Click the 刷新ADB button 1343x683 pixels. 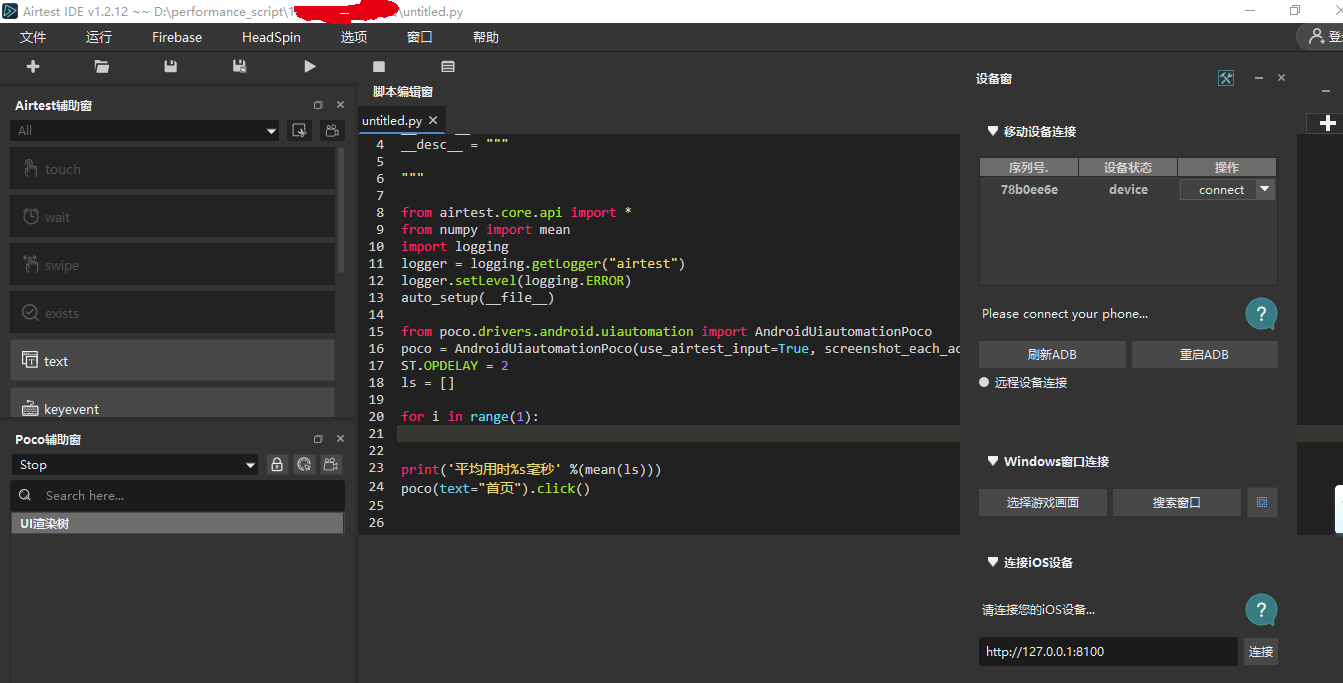(1052, 355)
